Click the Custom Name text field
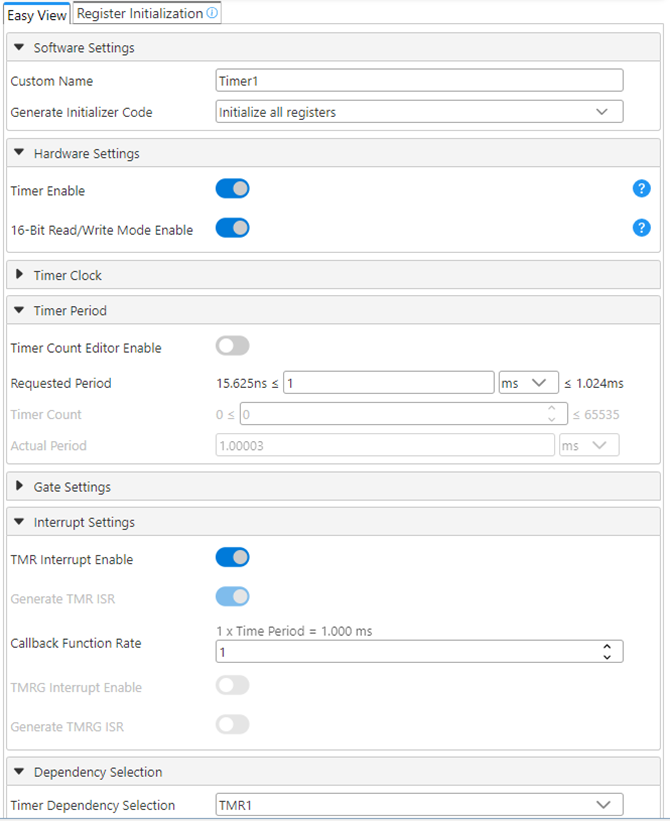The image size is (670, 821). point(419,81)
